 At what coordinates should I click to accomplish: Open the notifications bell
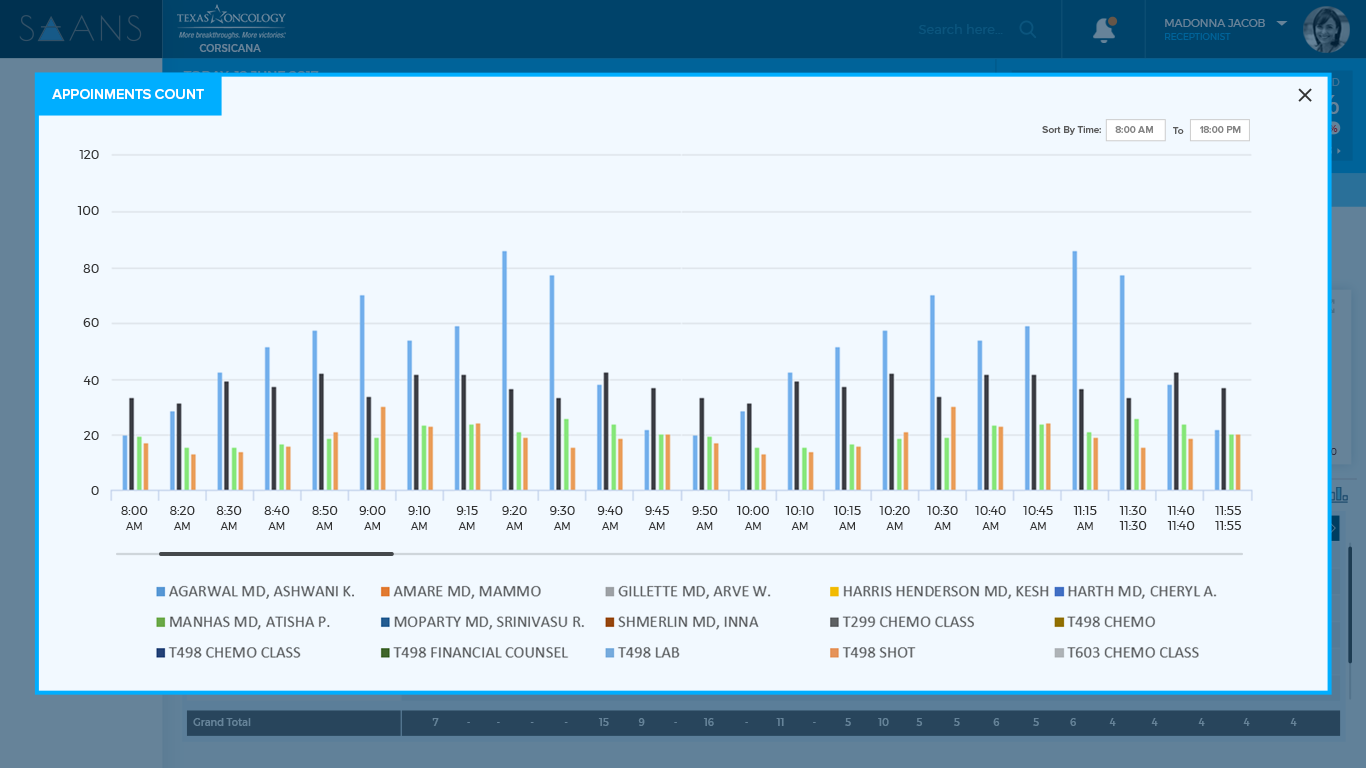coord(1103,30)
